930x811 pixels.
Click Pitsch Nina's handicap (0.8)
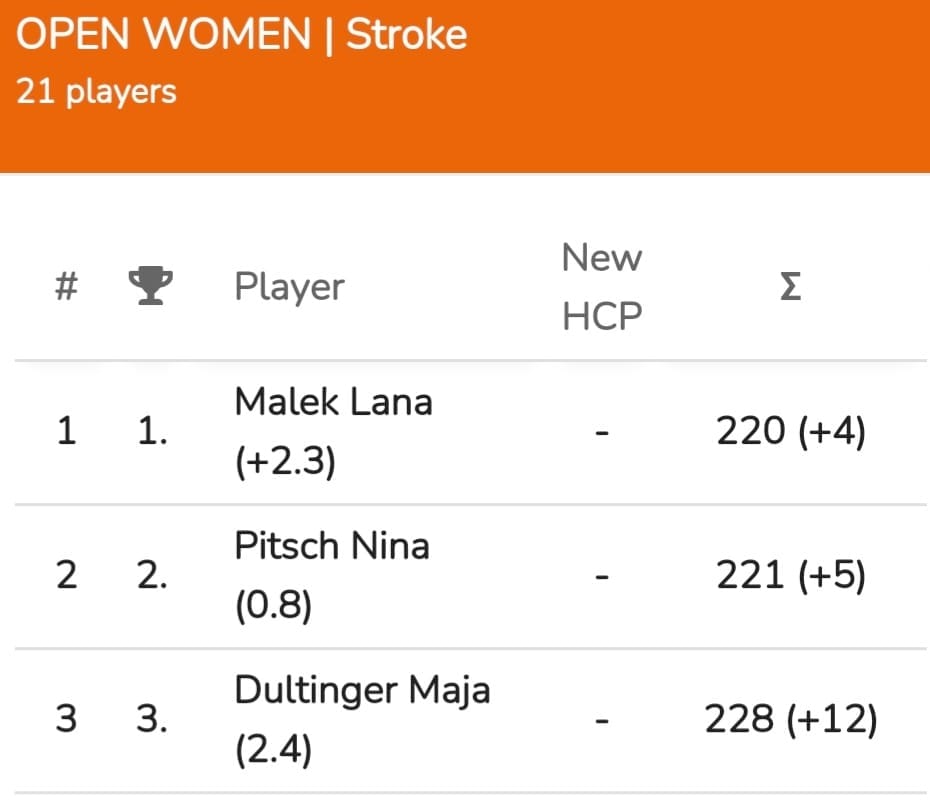tap(273, 605)
